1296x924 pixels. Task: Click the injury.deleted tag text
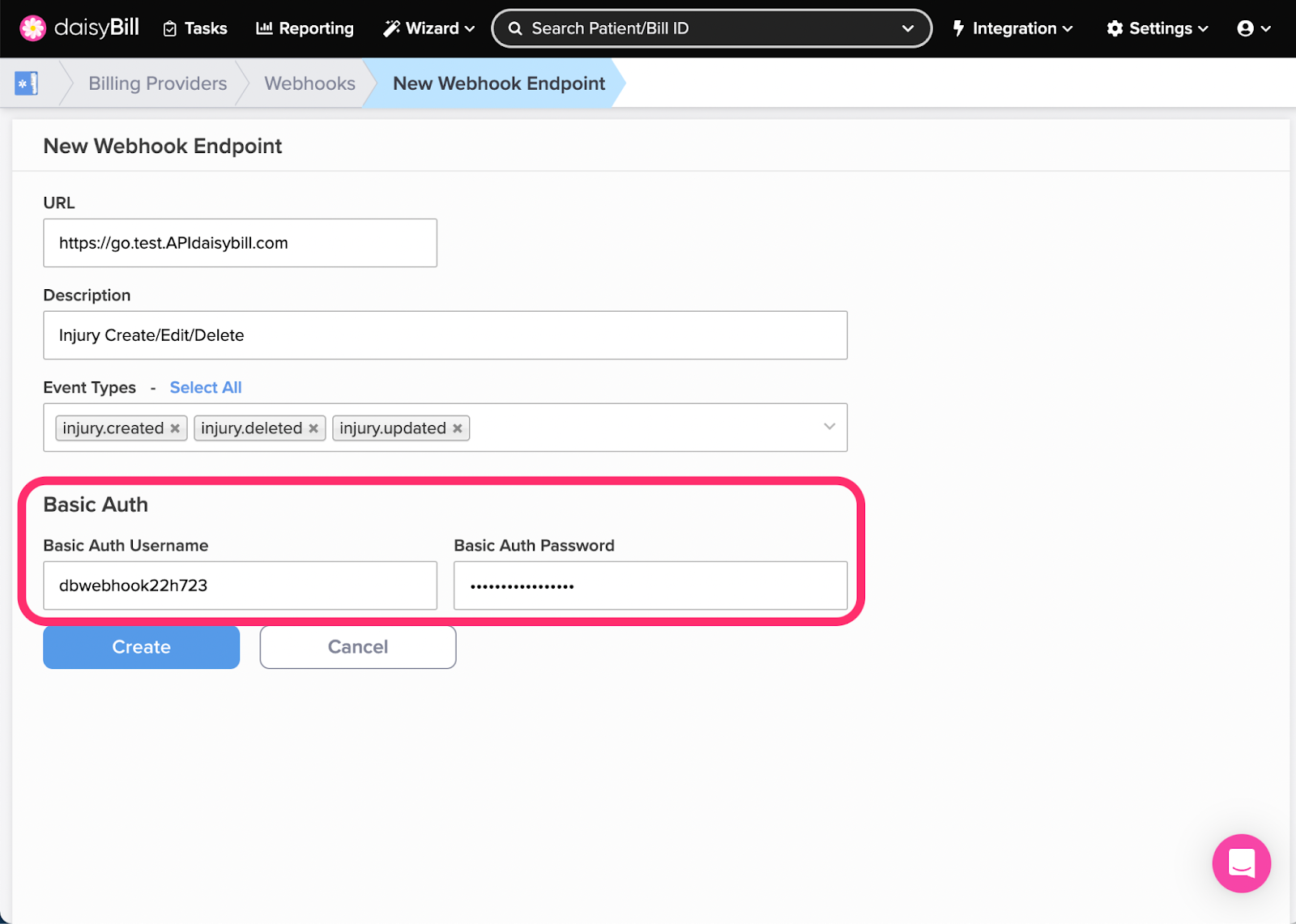coord(252,428)
